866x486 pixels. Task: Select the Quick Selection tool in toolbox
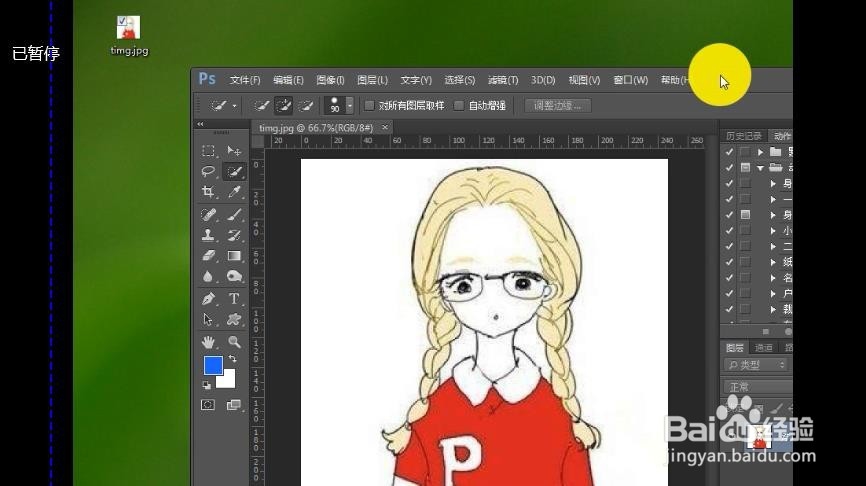234,172
